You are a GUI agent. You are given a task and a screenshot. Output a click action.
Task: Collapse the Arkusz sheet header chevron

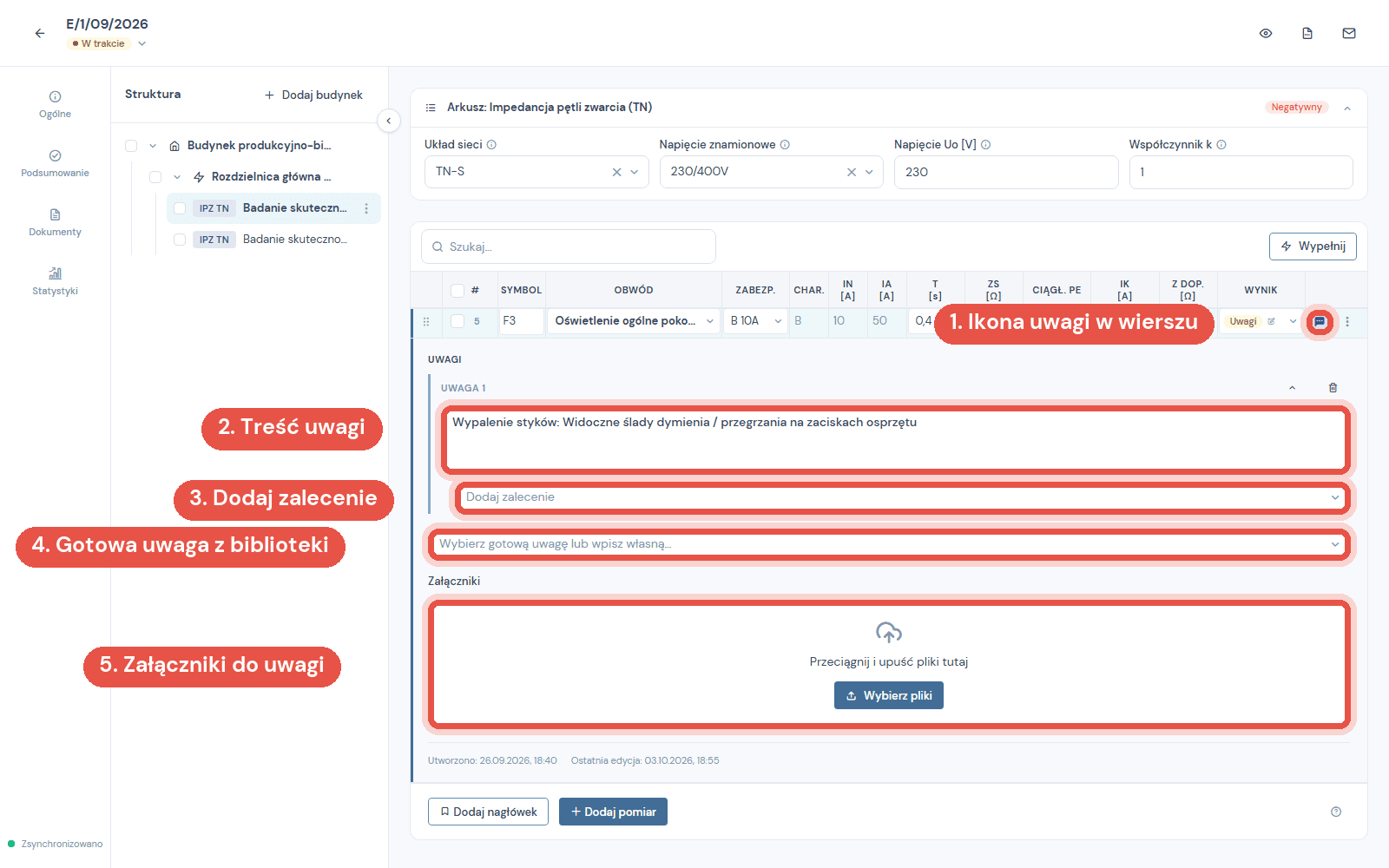(1347, 108)
